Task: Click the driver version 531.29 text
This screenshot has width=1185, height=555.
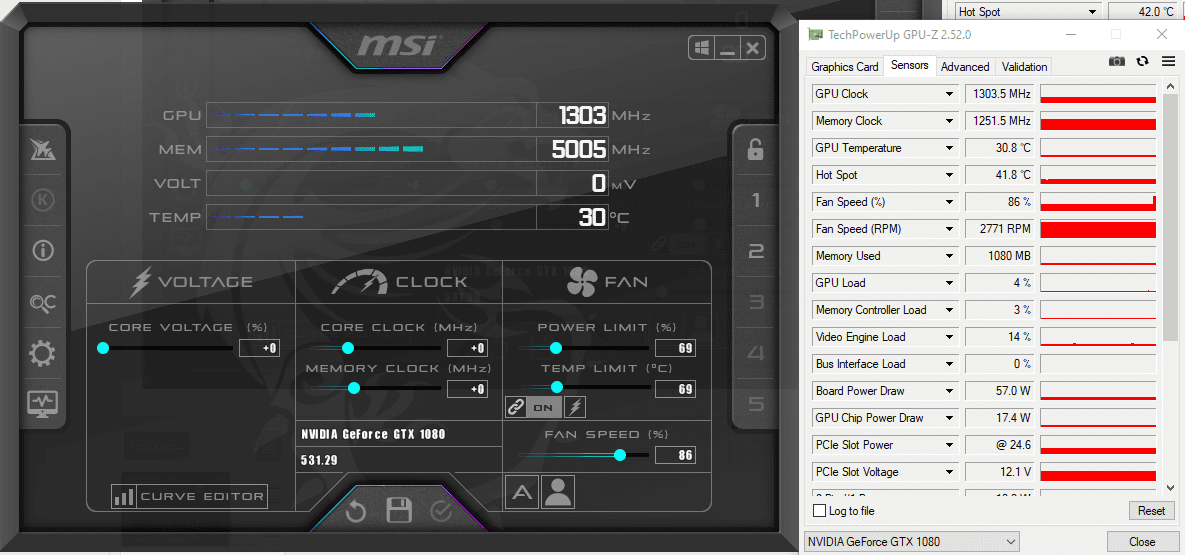Action: coord(319,459)
